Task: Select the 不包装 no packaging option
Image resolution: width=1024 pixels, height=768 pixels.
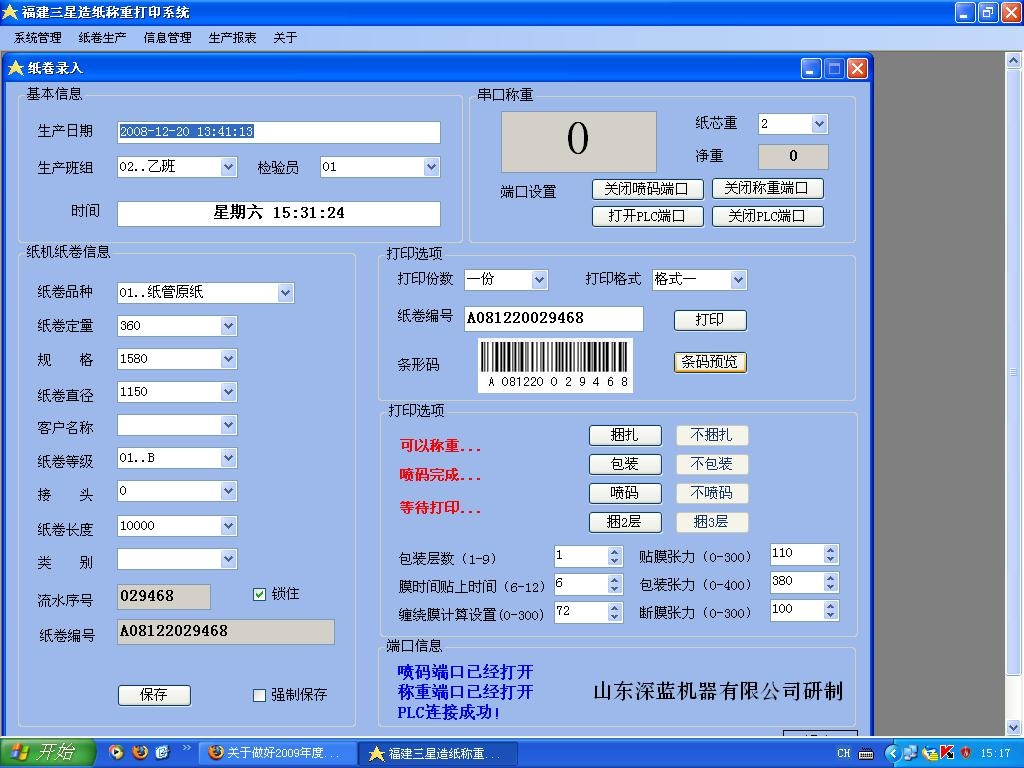Action: [x=712, y=464]
